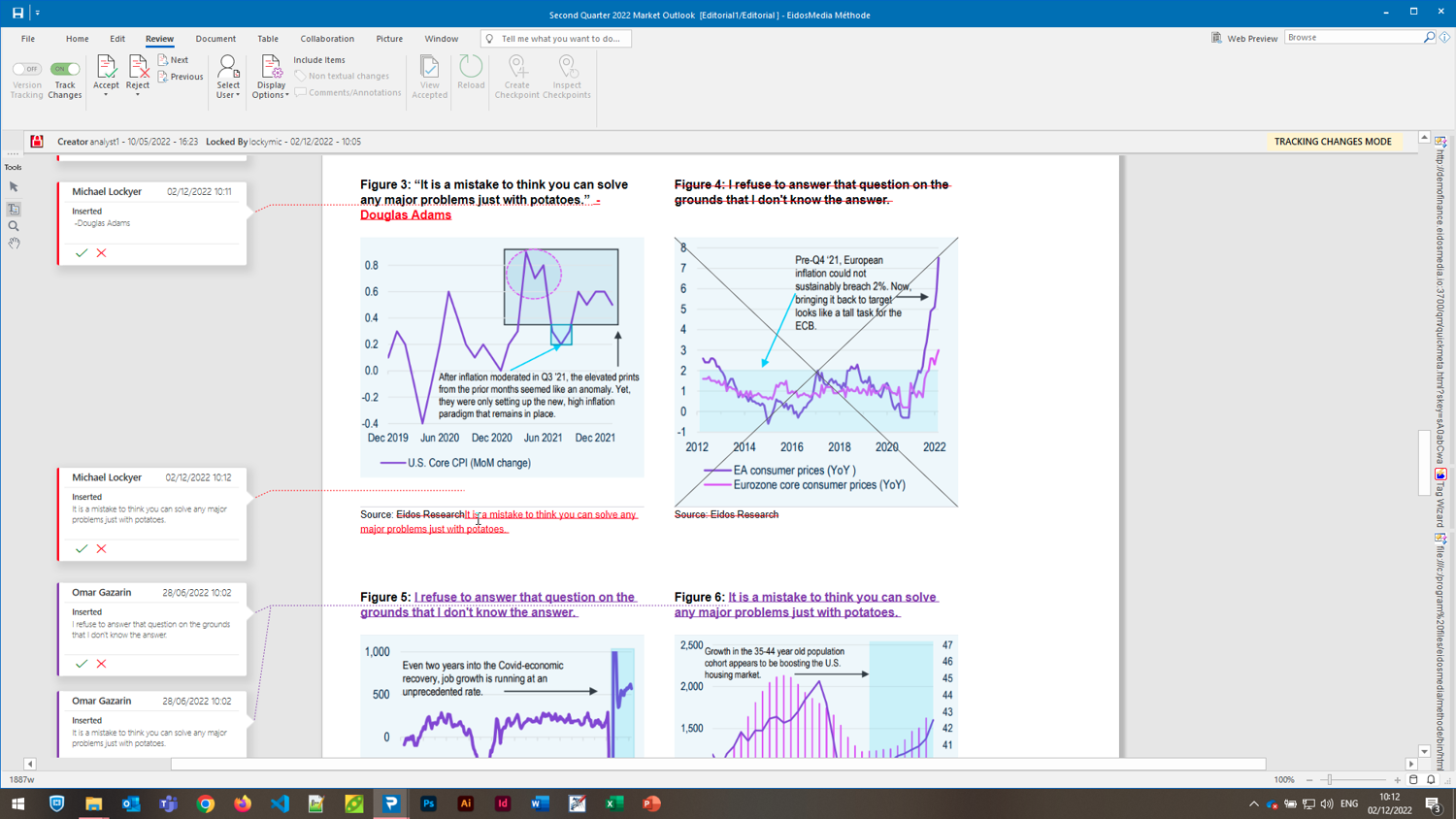Open Illustrator from the taskbar
The image size is (1456, 819).
pos(466,803)
